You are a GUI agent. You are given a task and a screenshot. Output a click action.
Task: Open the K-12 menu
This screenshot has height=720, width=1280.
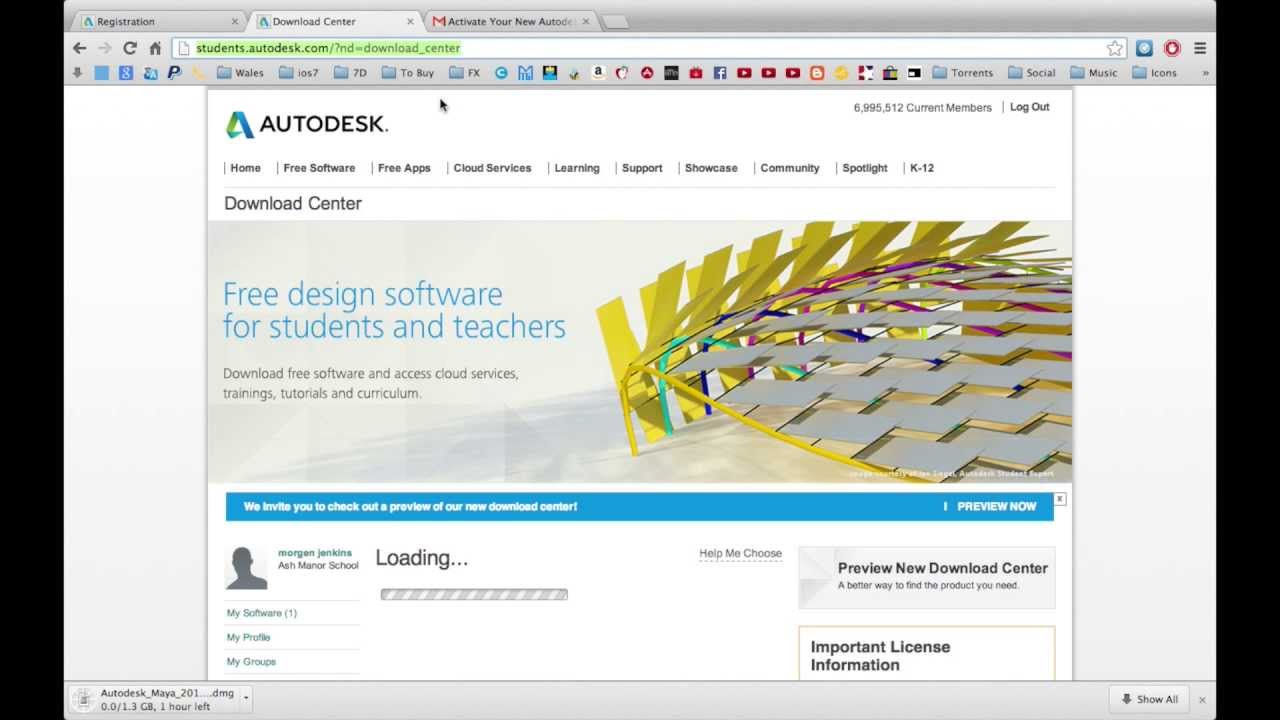[922, 168]
